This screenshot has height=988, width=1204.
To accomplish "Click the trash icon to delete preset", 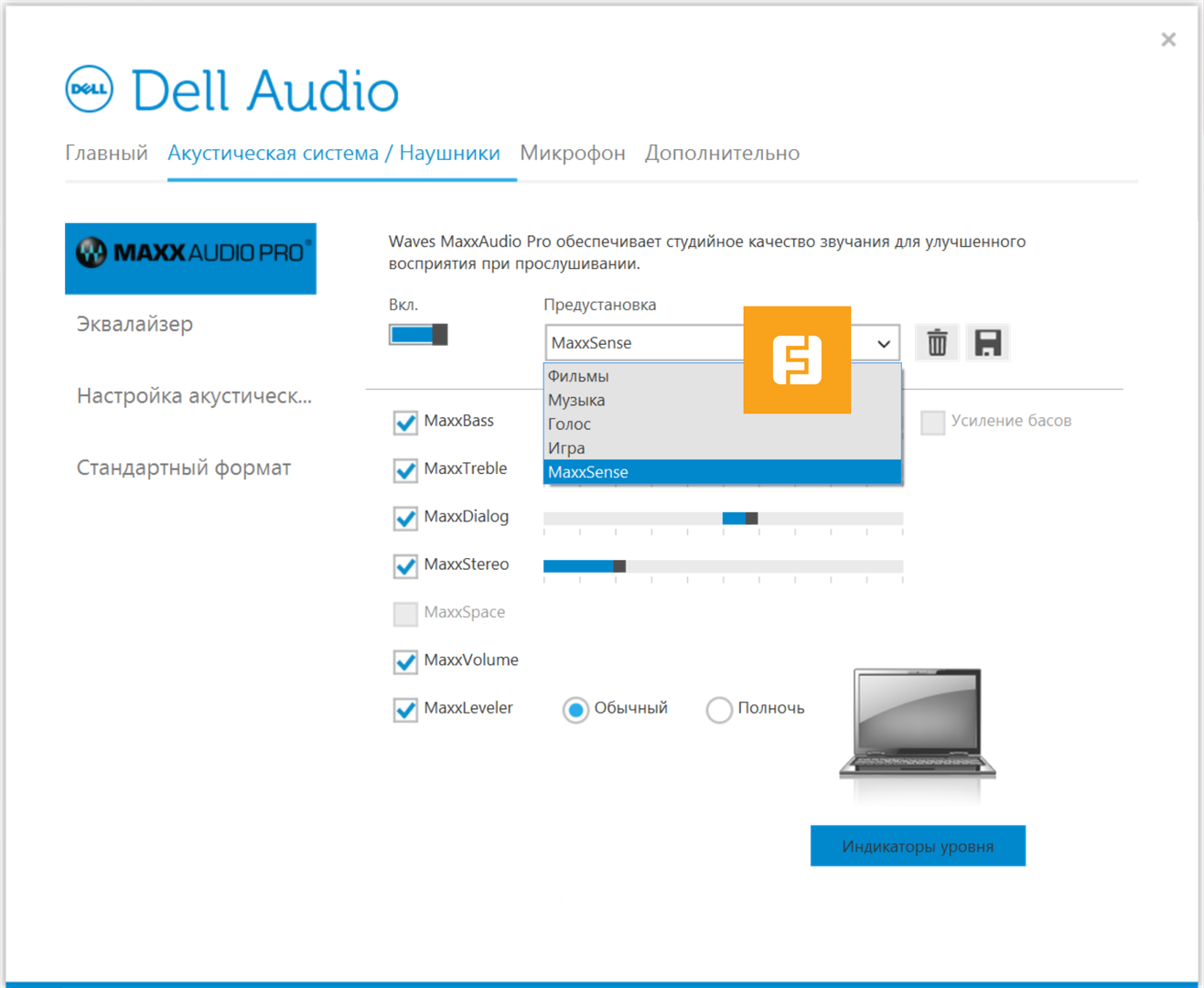I will click(937, 343).
